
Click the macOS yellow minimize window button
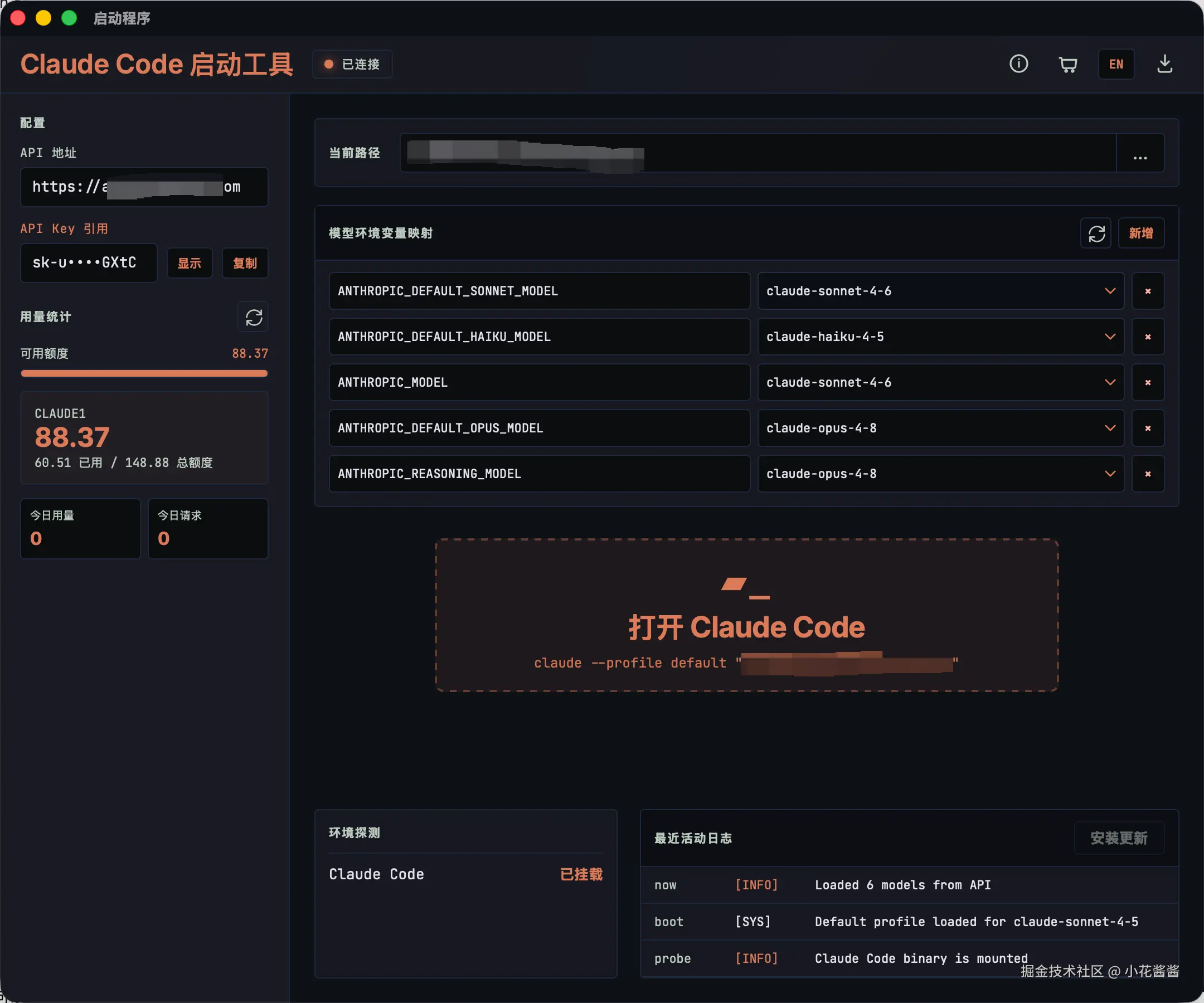[43, 18]
